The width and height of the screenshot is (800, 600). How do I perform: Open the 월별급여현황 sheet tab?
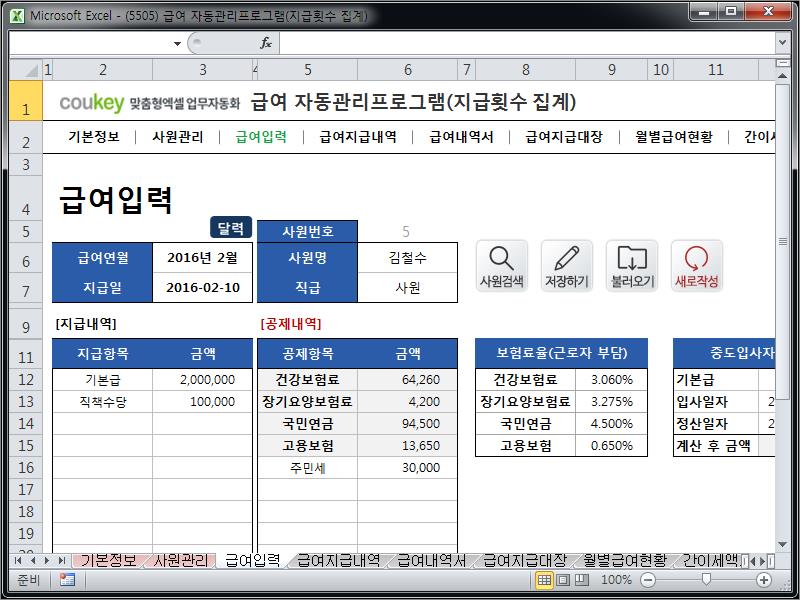(625, 561)
